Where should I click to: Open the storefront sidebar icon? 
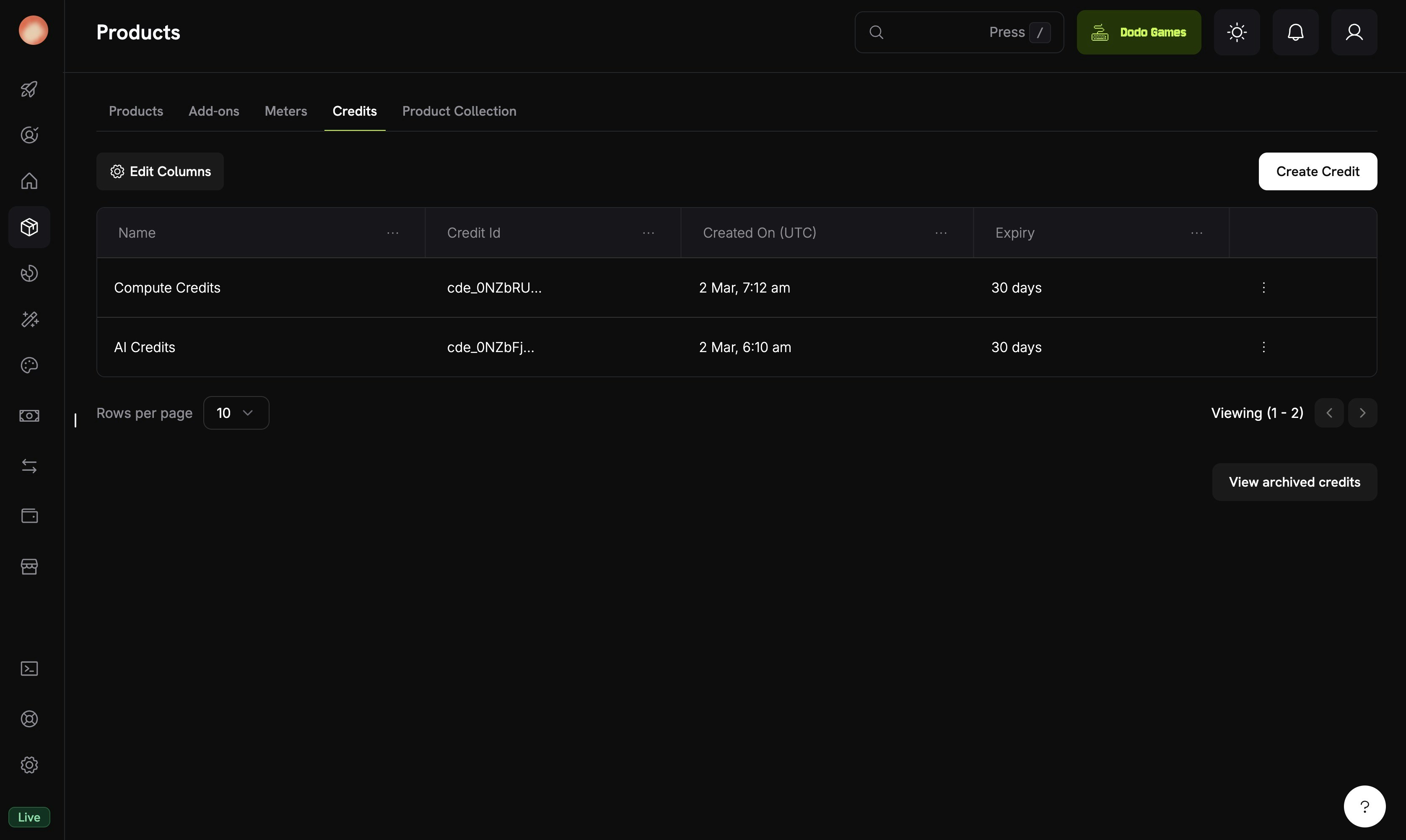[x=29, y=567]
